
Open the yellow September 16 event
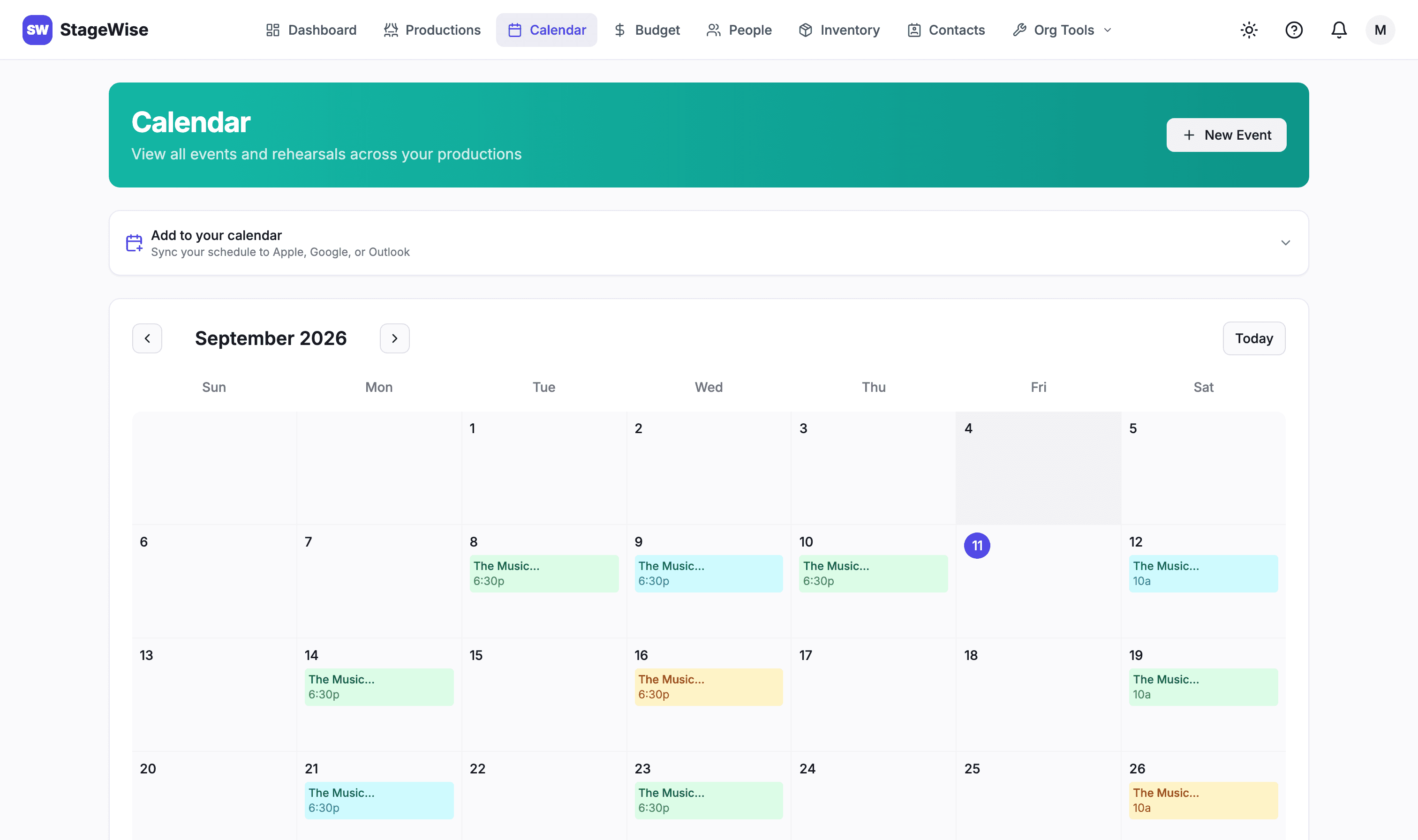click(x=709, y=687)
